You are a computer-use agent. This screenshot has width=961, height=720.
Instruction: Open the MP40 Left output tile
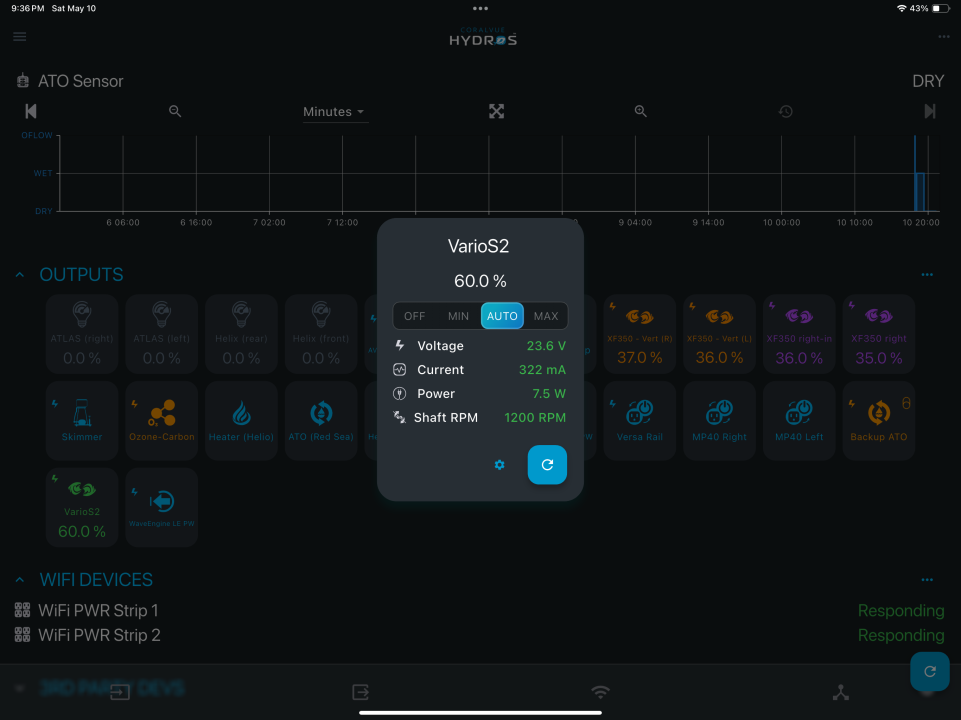tap(799, 420)
